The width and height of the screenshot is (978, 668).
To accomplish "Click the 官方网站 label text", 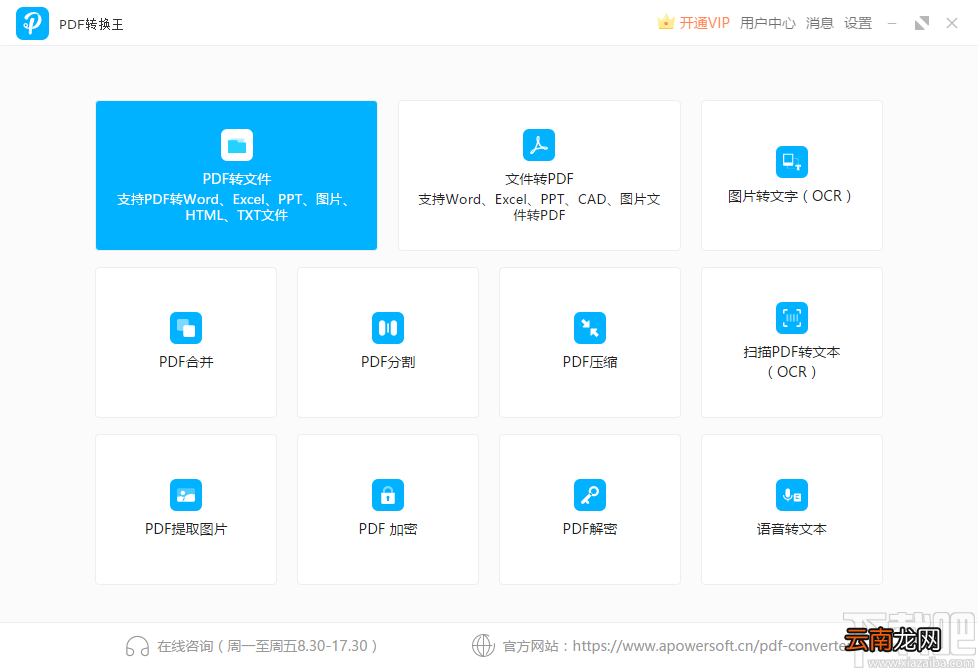I will 531,646.
